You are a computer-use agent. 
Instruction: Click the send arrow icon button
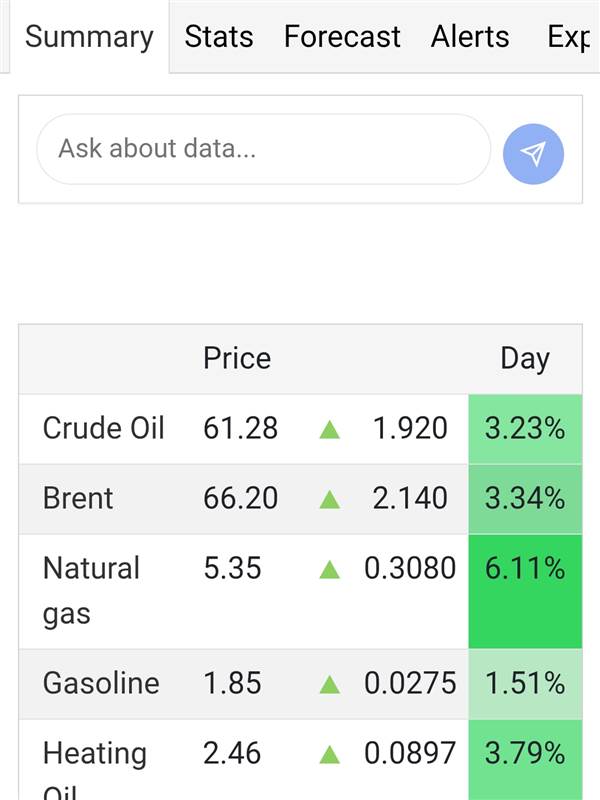[533, 153]
